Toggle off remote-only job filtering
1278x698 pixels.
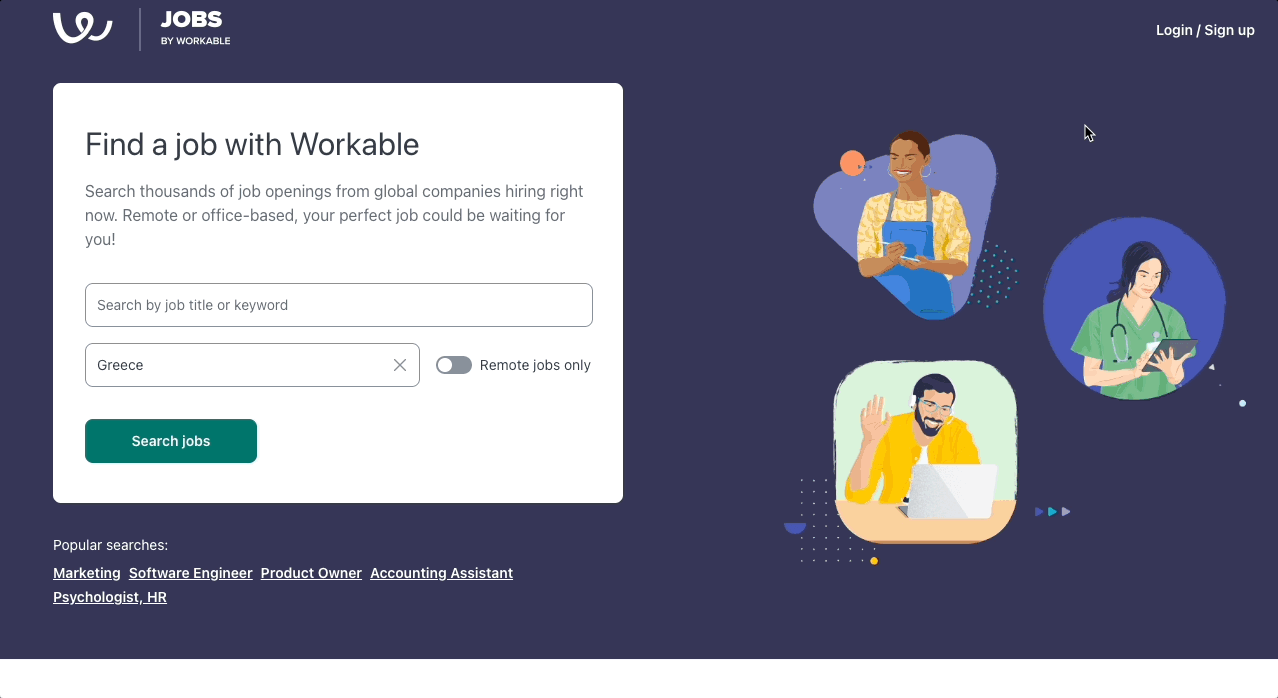[x=453, y=365]
